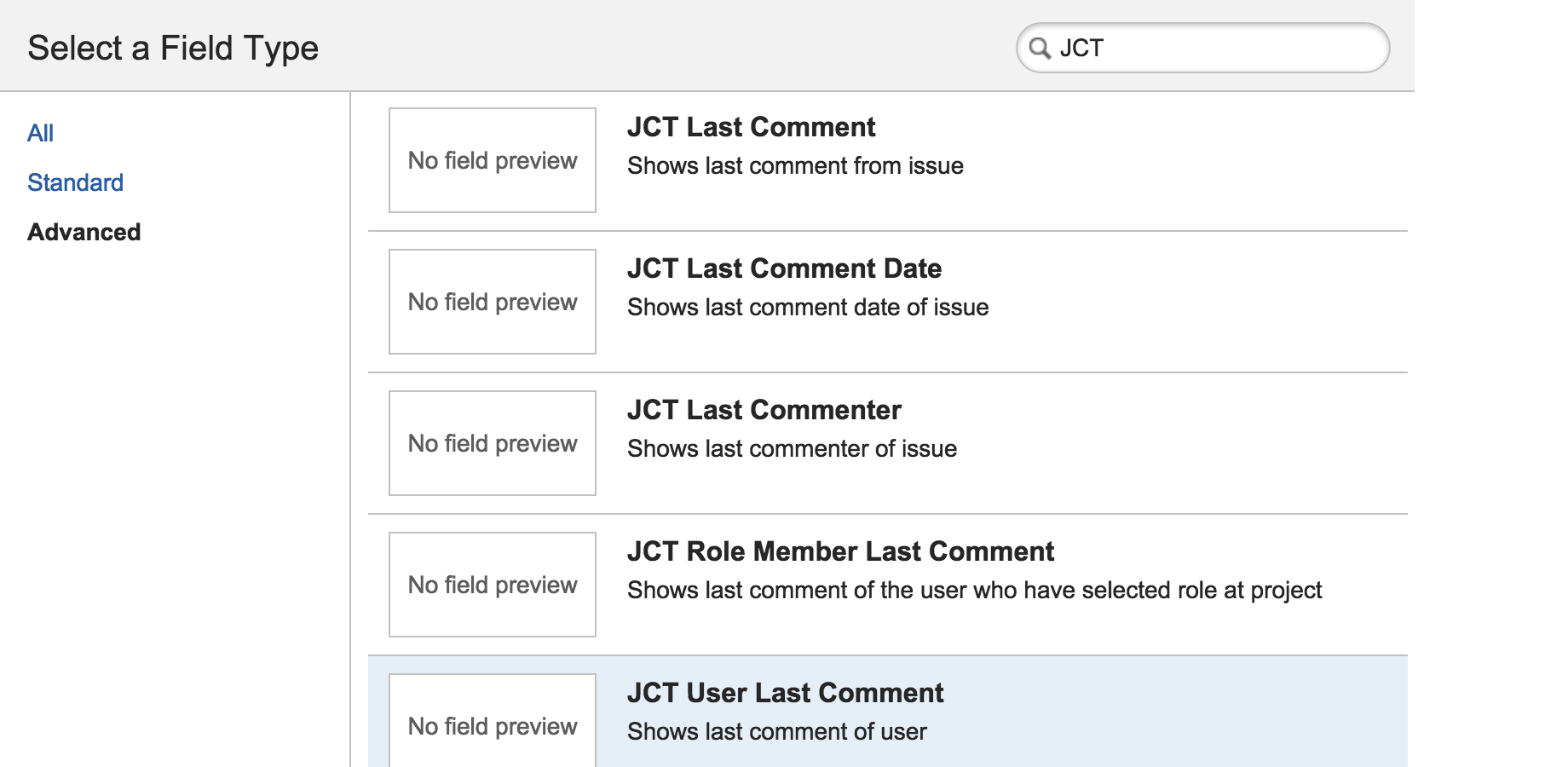Select JCT Last Comment Date title
Image resolution: width=1568 pixels, height=767 pixels.
coord(784,268)
